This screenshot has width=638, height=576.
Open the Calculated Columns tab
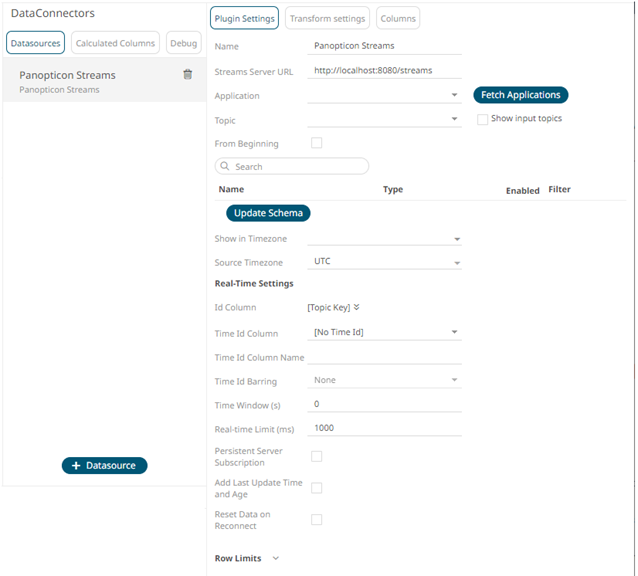tap(115, 43)
